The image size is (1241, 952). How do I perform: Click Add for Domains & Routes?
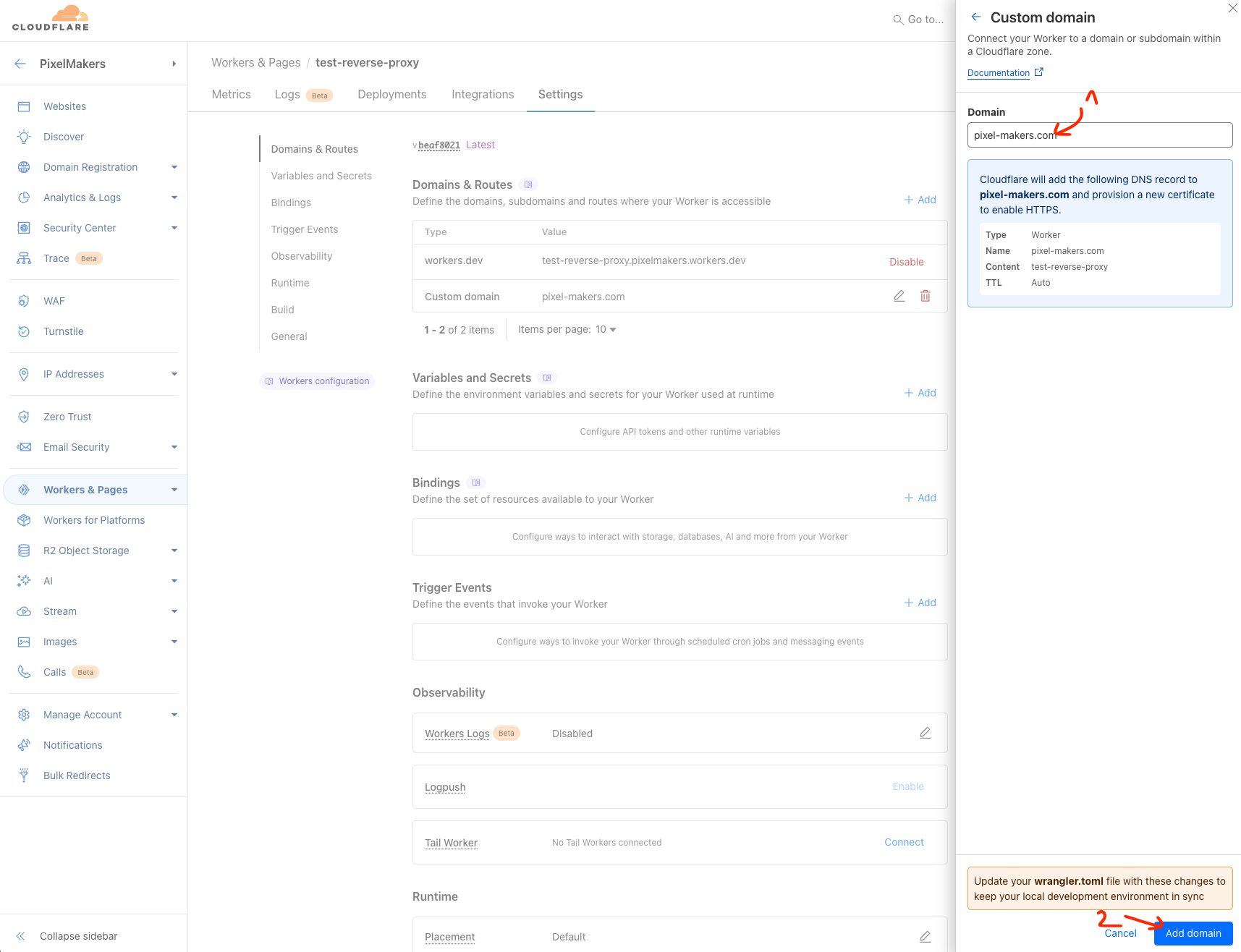pyautogui.click(x=920, y=200)
